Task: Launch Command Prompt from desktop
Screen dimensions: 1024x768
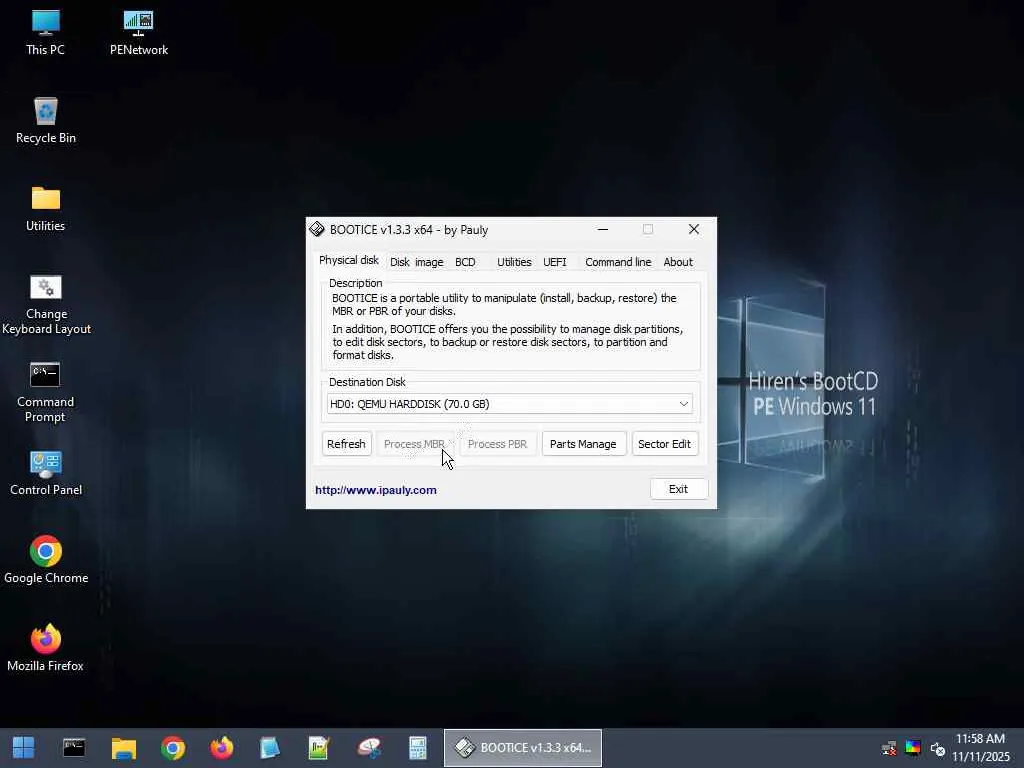Action: (45, 392)
